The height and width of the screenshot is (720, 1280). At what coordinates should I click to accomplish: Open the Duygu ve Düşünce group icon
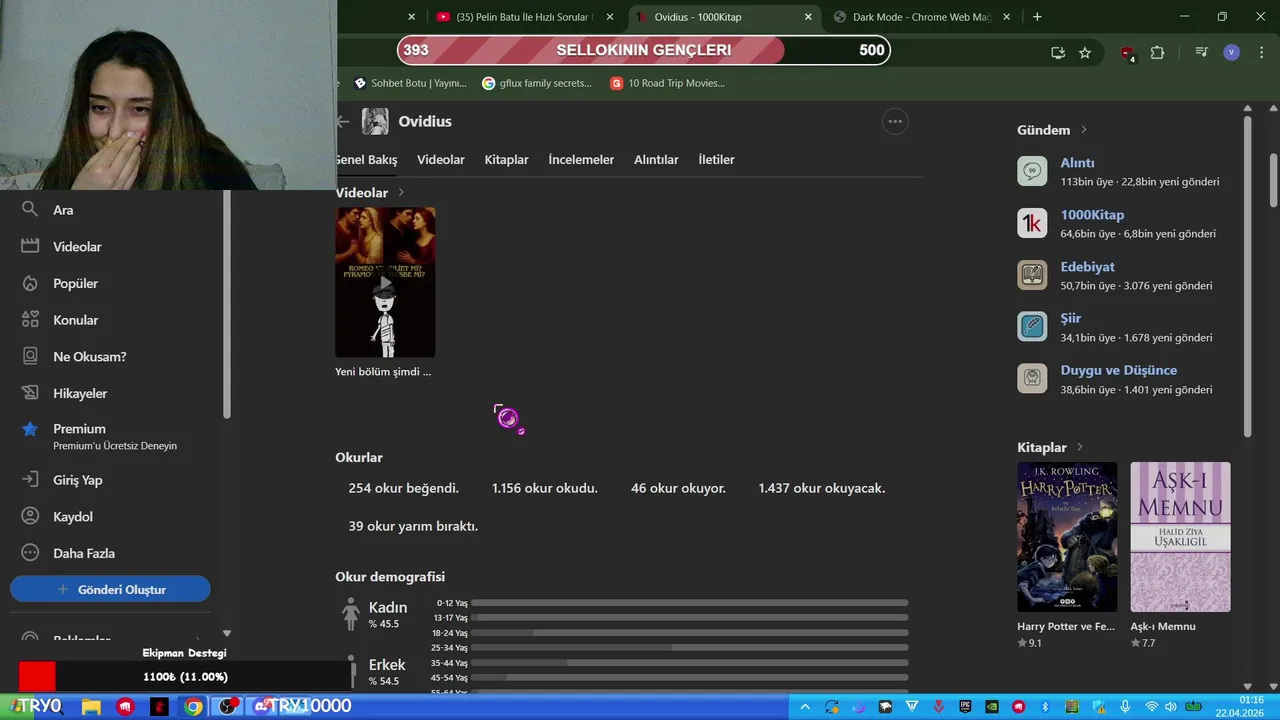pyautogui.click(x=1032, y=378)
